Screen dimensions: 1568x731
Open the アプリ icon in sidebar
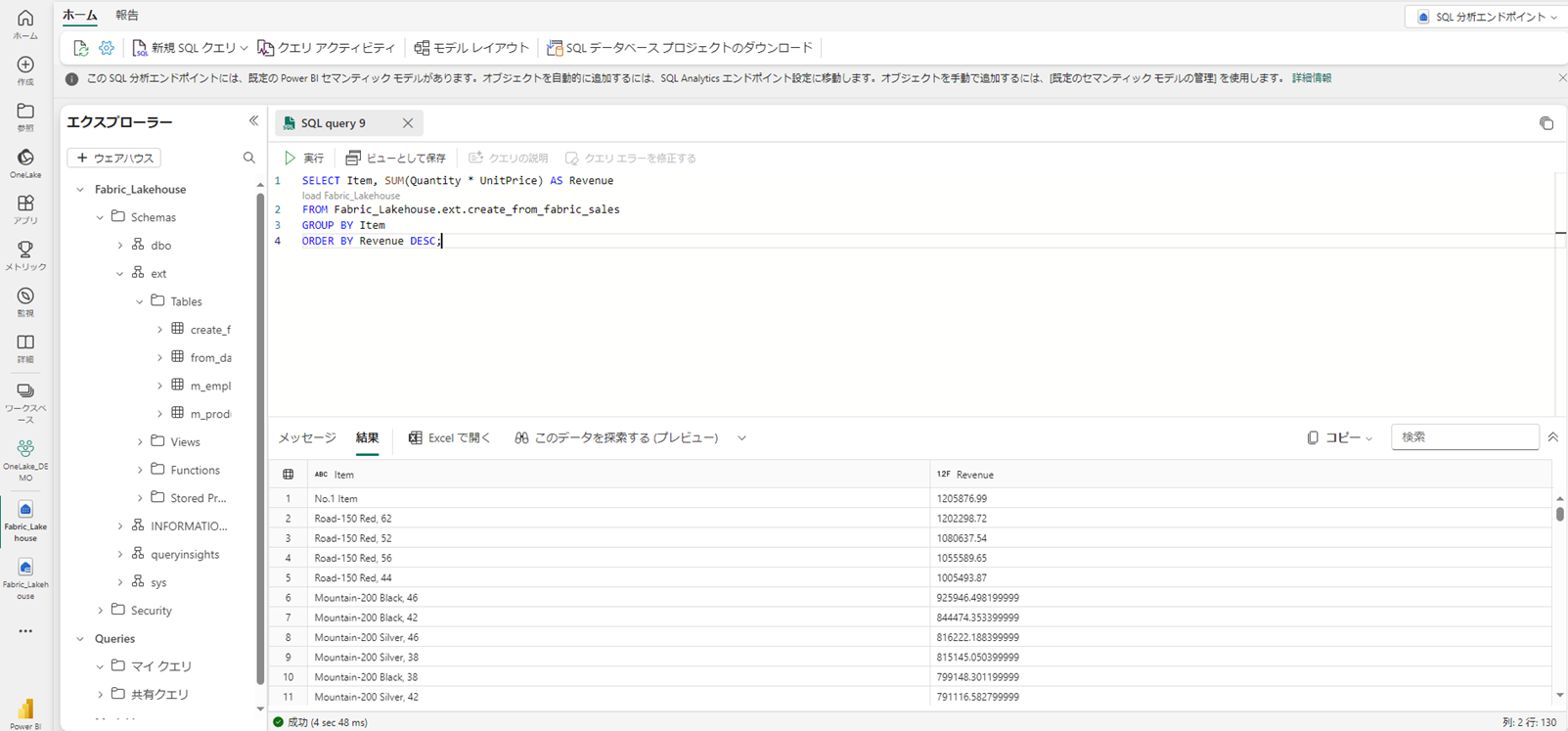coord(25,209)
